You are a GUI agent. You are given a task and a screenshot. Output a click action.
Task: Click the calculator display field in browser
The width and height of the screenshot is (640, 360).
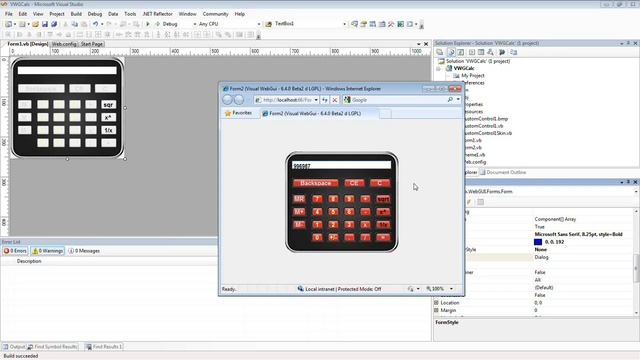[x=342, y=165]
